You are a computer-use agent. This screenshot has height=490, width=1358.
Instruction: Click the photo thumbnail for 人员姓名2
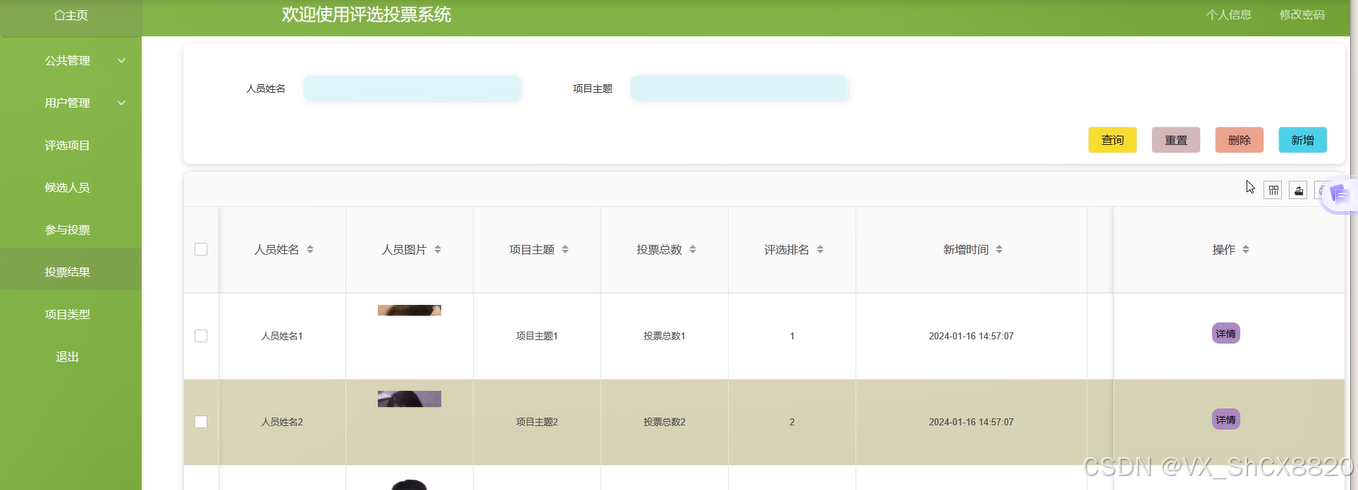pos(409,399)
